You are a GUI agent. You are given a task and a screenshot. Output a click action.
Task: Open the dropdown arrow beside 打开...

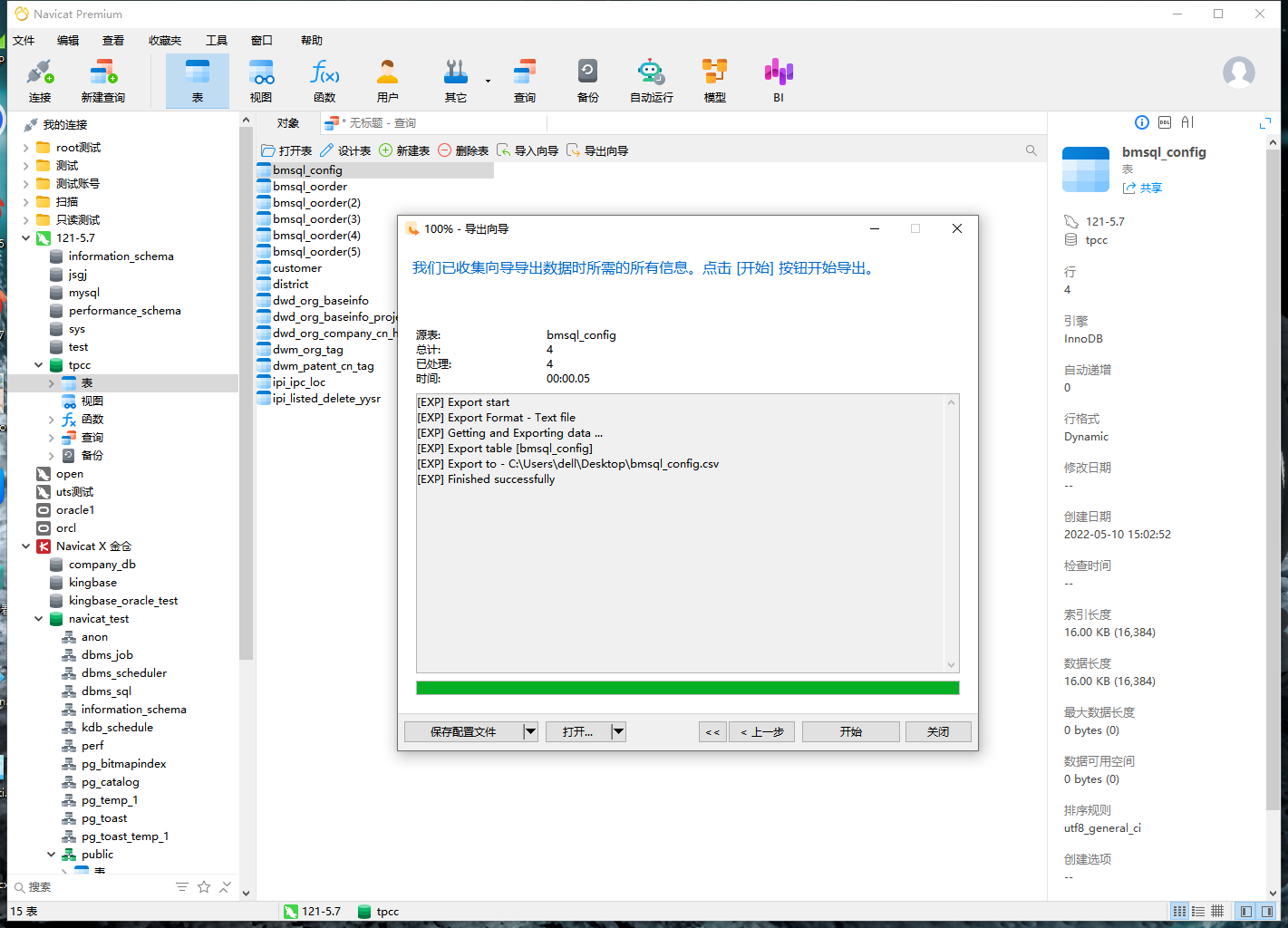[x=618, y=731]
